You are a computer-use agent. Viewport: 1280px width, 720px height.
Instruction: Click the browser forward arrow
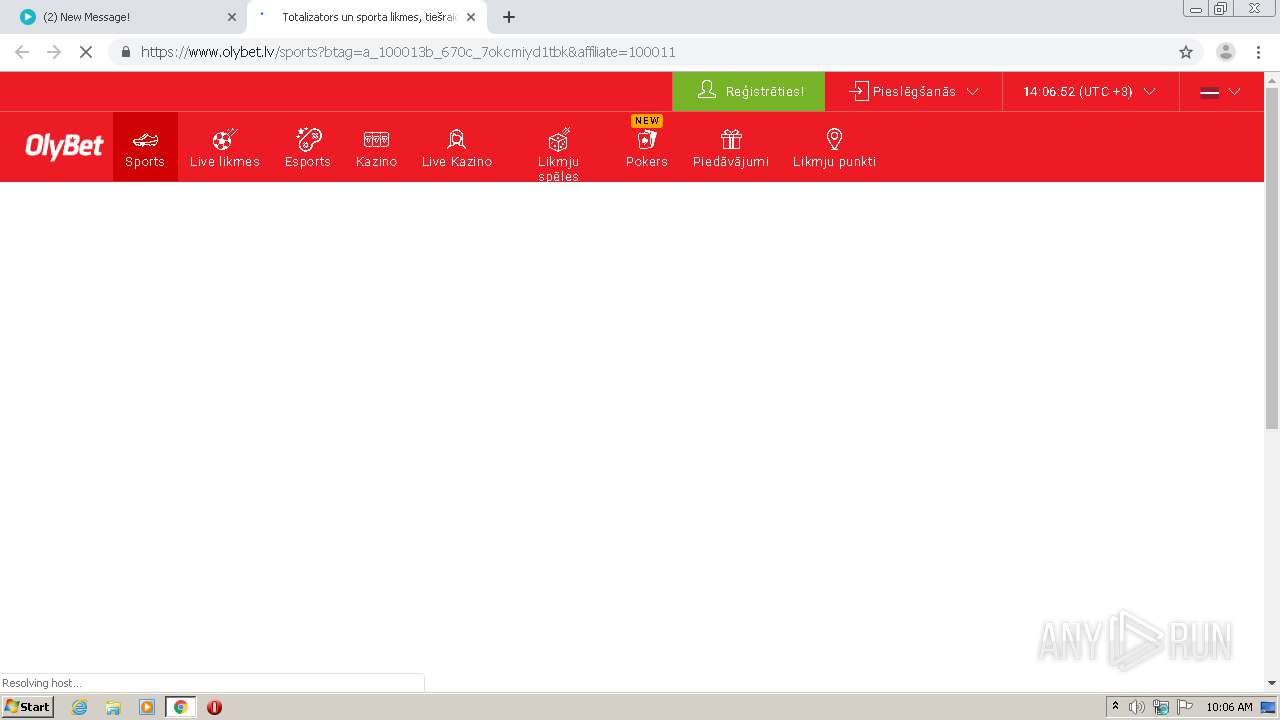(x=54, y=52)
